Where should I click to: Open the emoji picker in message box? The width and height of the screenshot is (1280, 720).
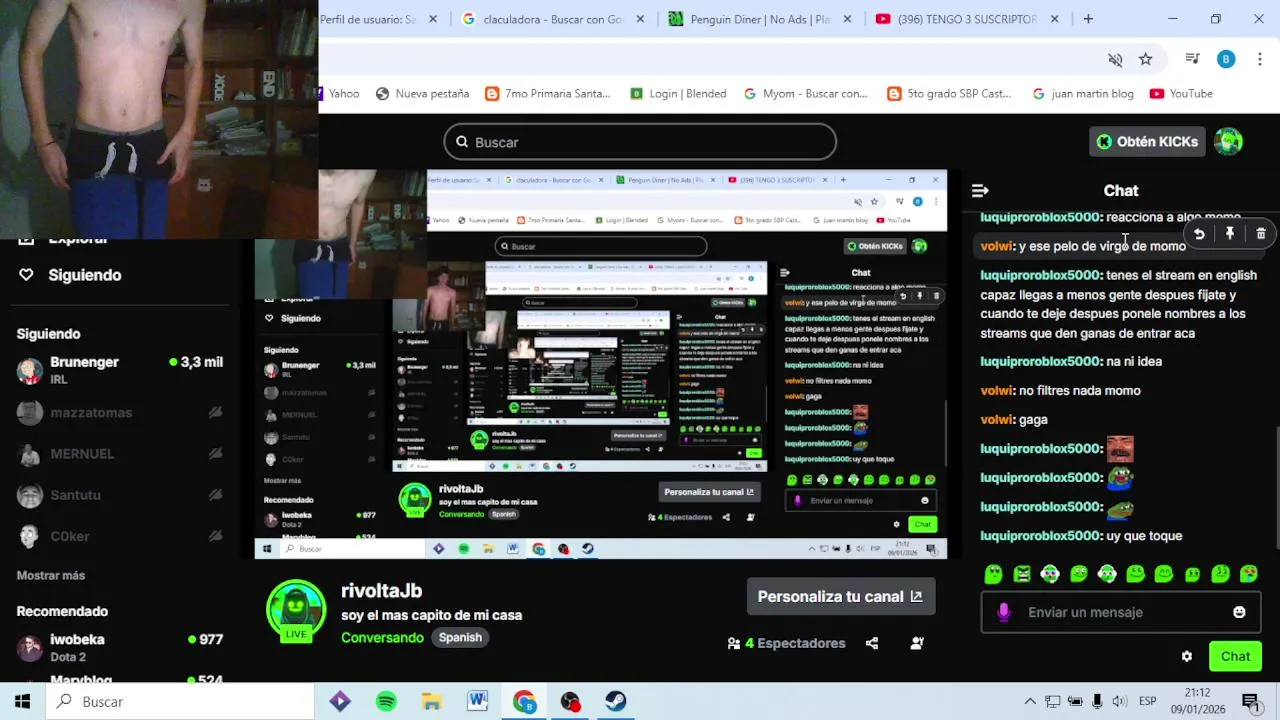(x=1239, y=612)
